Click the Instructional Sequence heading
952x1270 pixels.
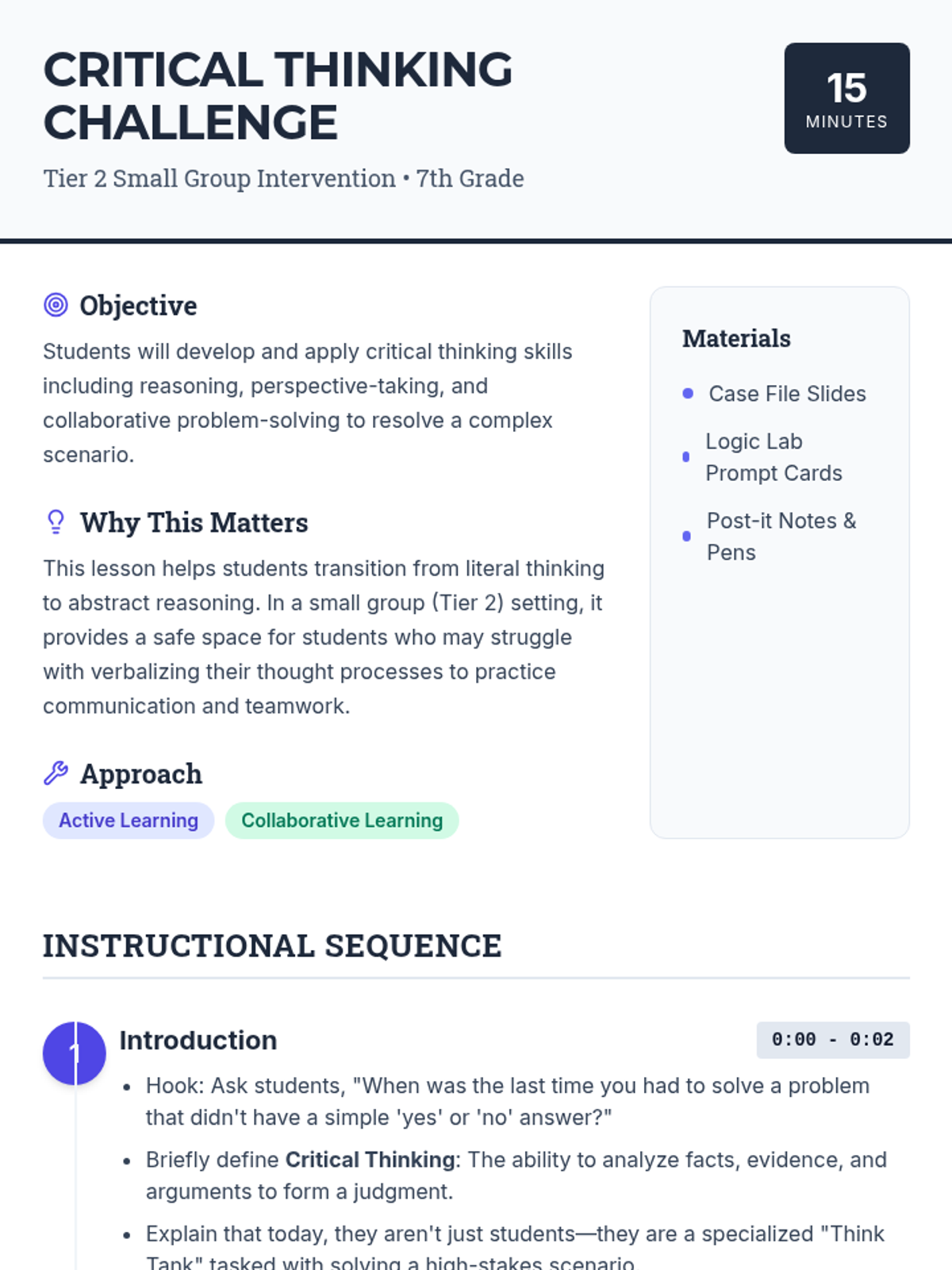[272, 946]
